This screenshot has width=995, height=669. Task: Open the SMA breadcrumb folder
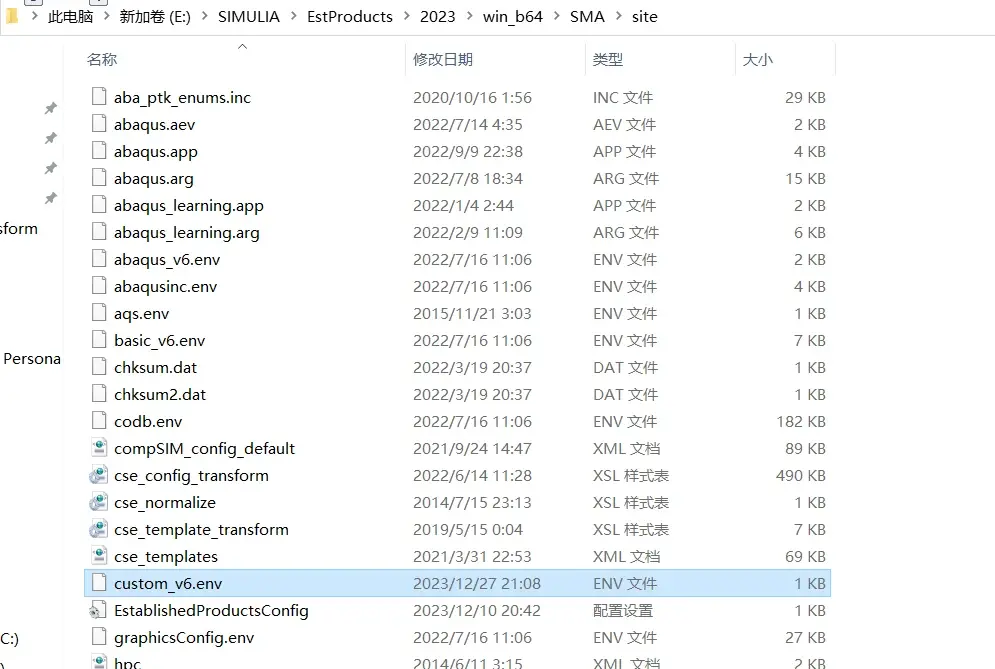pos(587,17)
